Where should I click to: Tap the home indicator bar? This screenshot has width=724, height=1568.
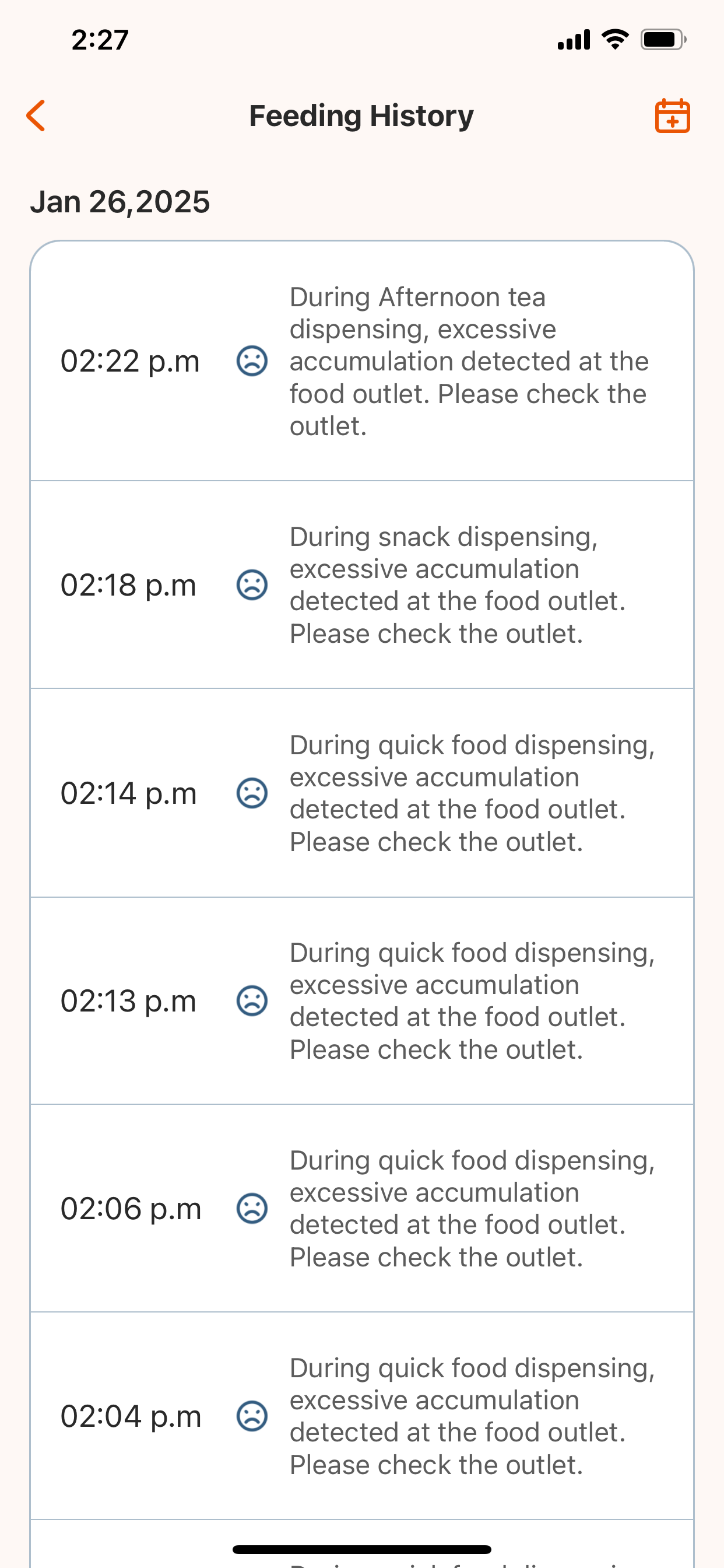tap(361, 1549)
